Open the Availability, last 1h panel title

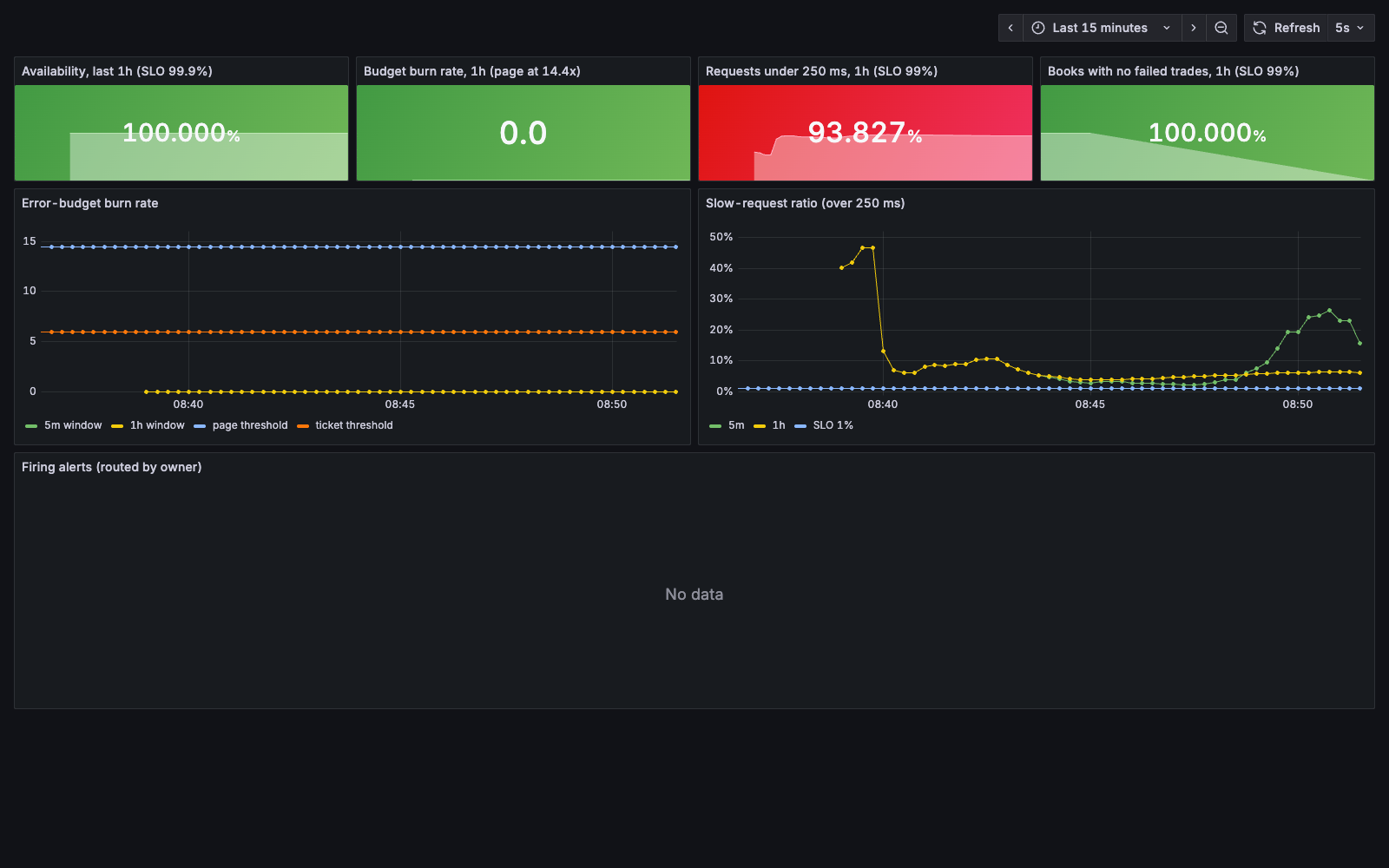pos(117,71)
